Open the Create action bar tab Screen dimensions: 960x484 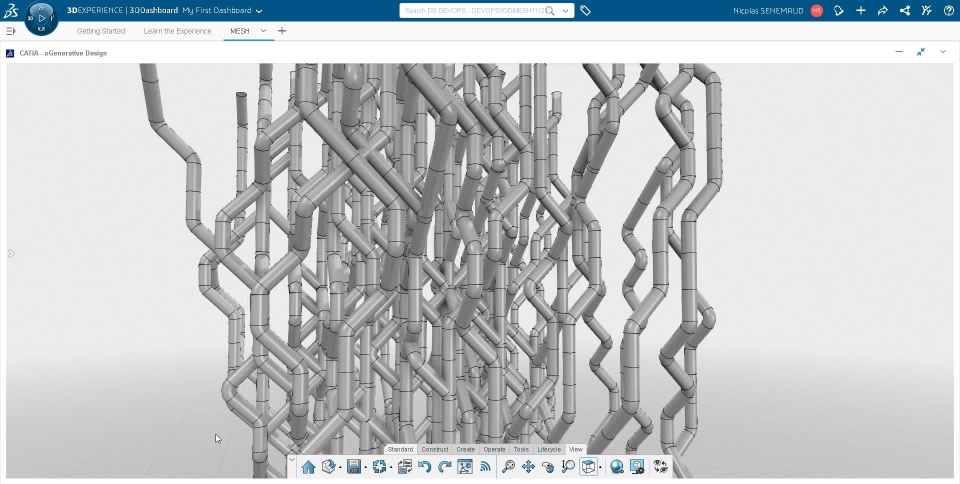[x=465, y=449]
